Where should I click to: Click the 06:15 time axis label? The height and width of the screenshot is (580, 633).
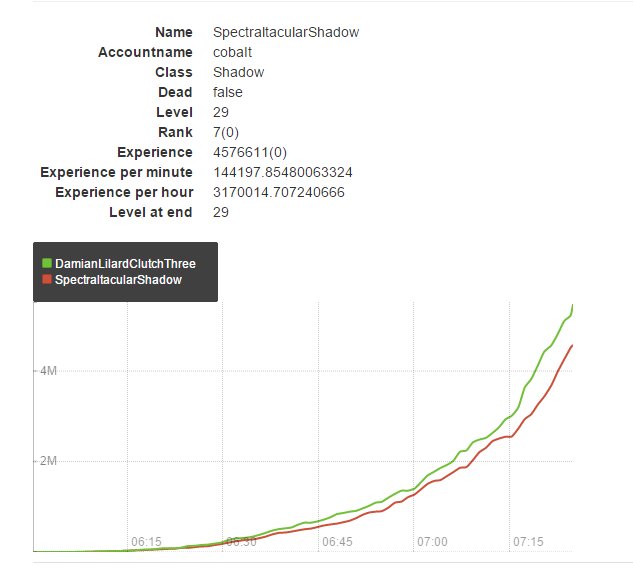tap(146, 541)
